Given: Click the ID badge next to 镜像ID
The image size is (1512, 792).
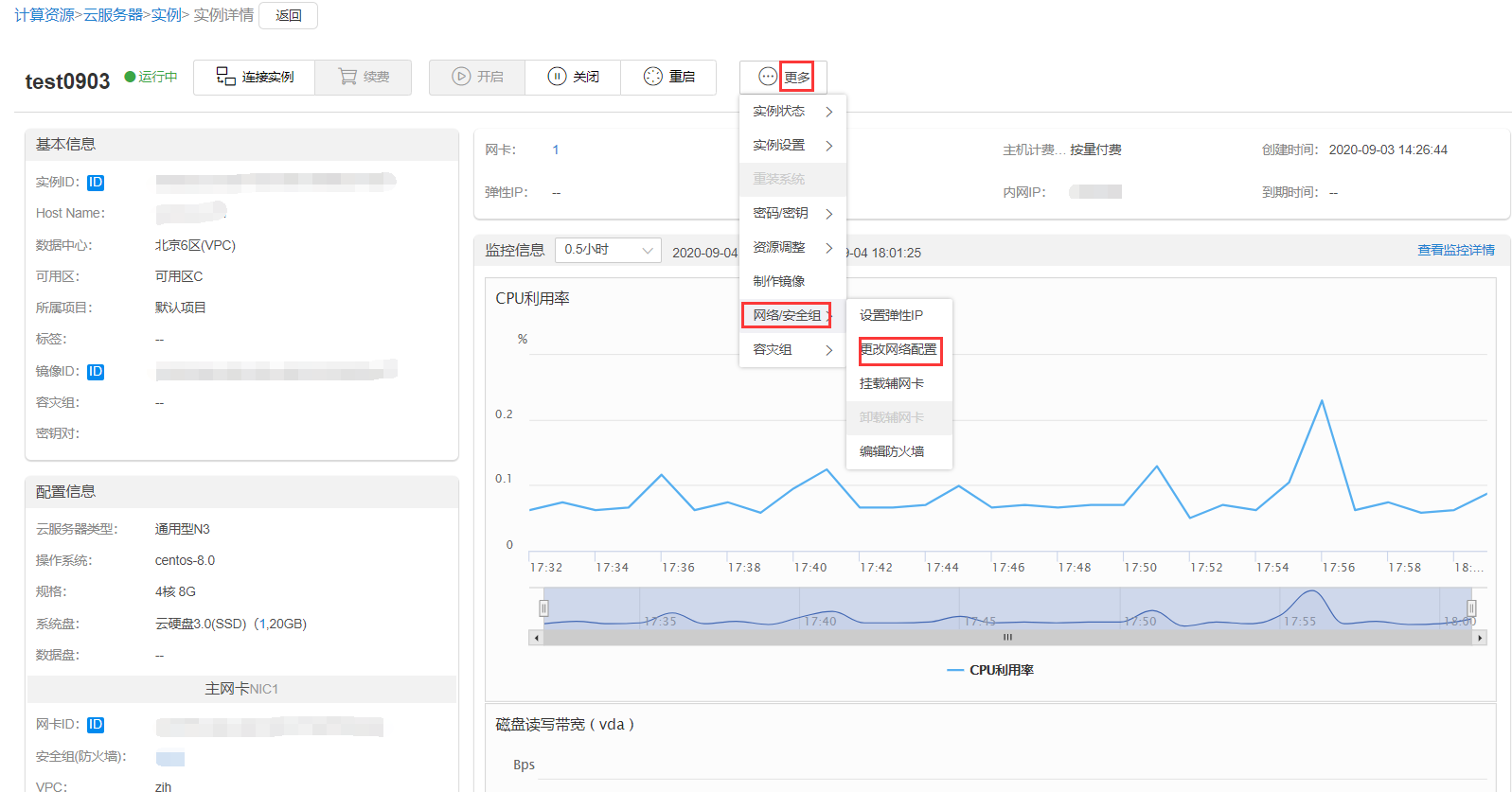Looking at the screenshot, I should coord(96,372).
